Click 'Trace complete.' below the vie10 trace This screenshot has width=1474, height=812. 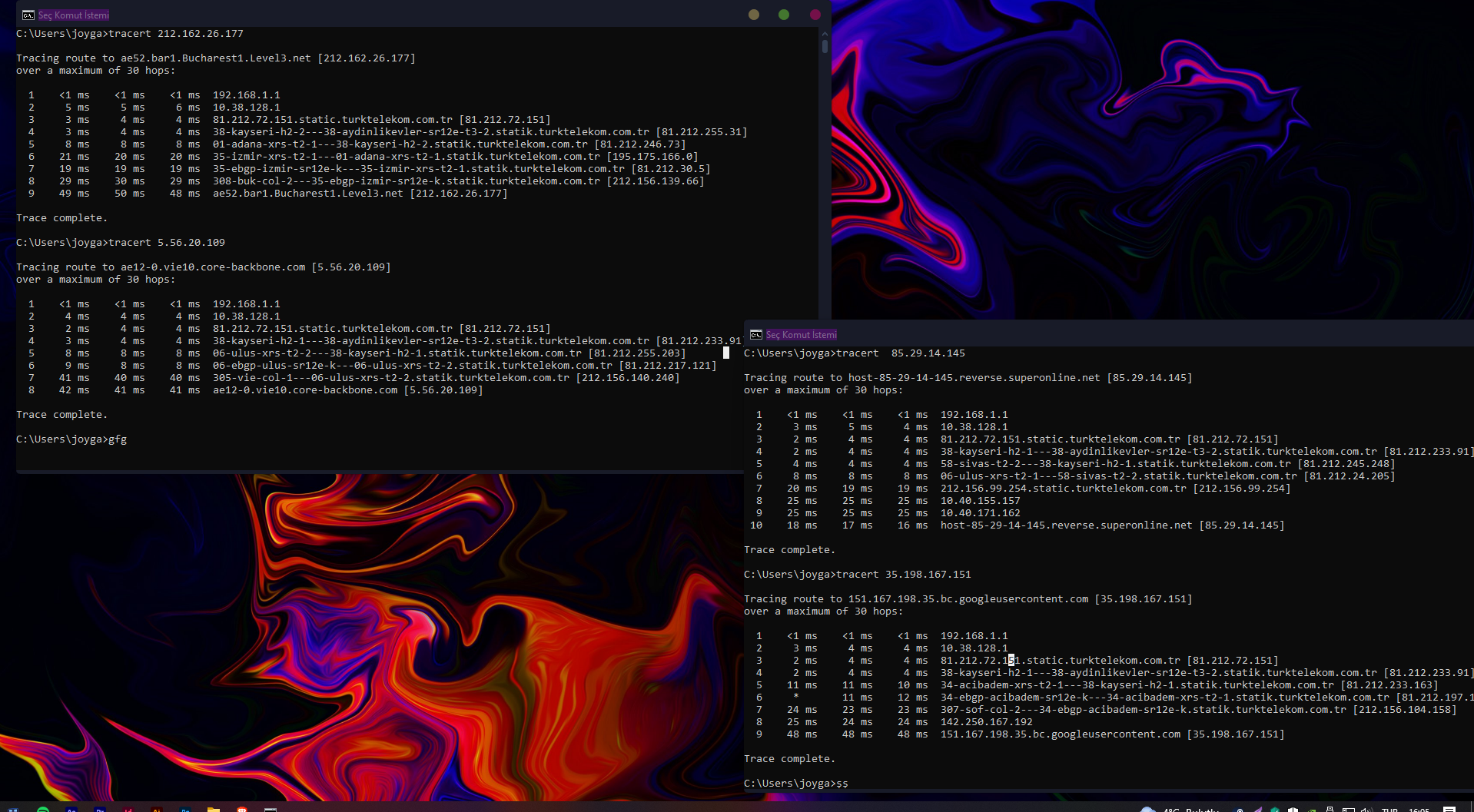[62, 415]
